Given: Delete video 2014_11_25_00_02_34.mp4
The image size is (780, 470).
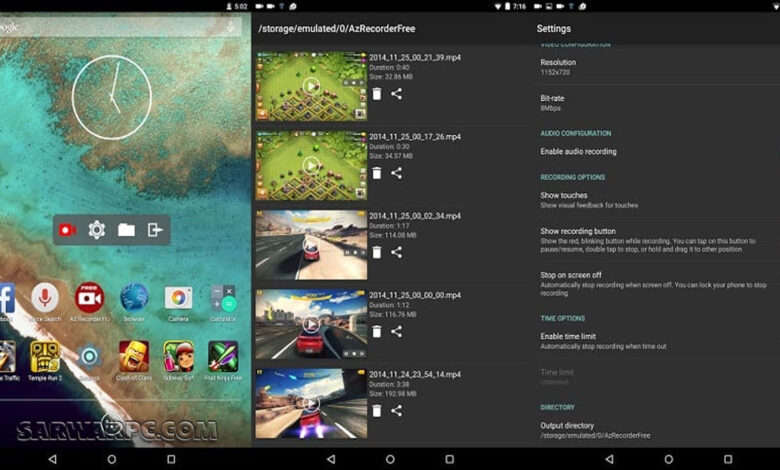Looking at the screenshot, I should click(x=377, y=252).
